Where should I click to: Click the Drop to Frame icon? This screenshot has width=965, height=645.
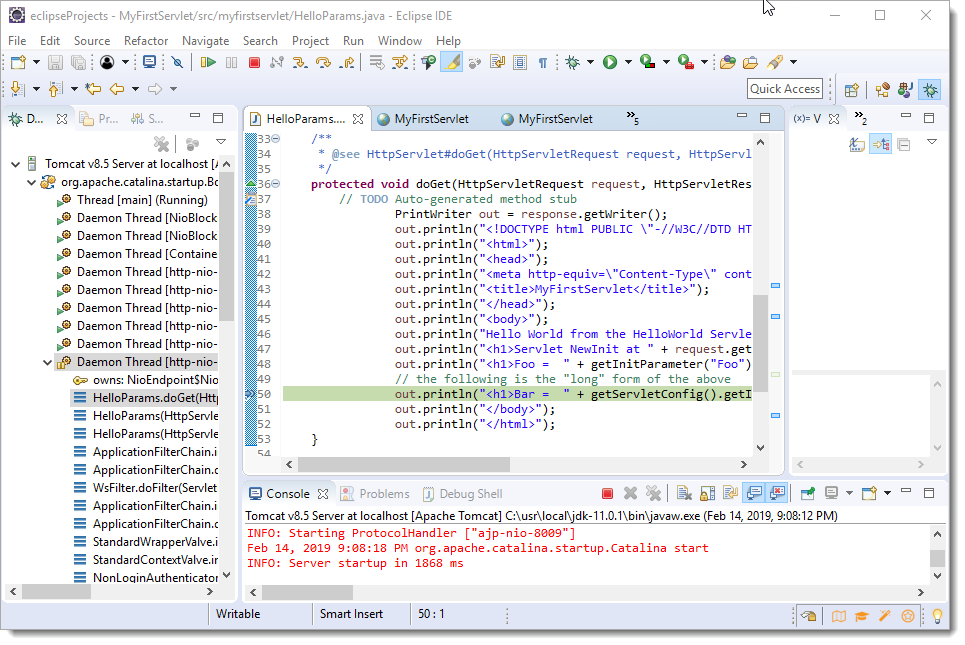(376, 62)
